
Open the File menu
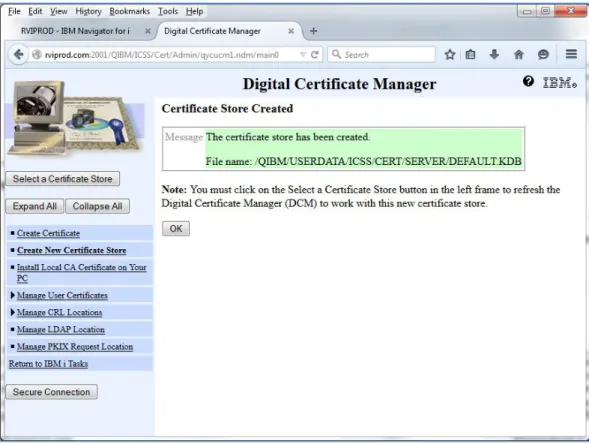(14, 11)
